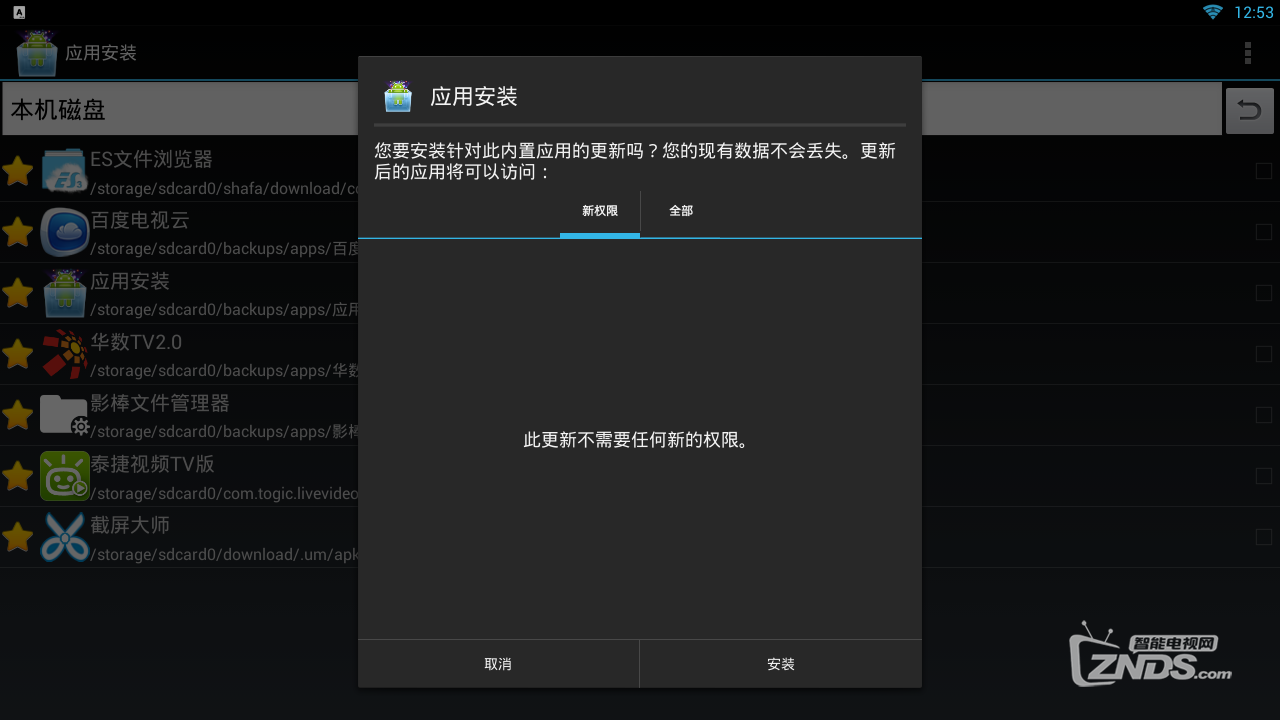Screen dimensions: 1280x720
Task: Click the 本机磁盘 path field
Action: coord(180,110)
